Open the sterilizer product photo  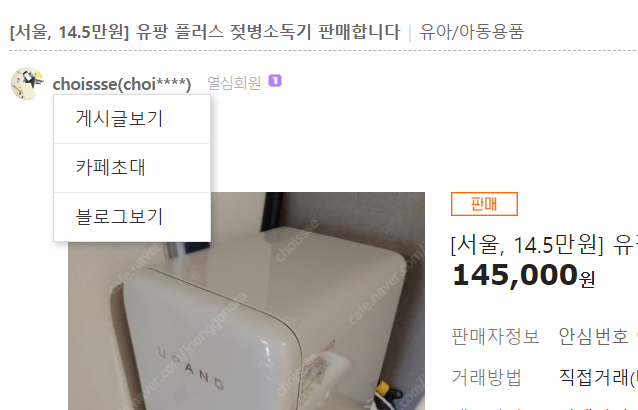[247, 301]
